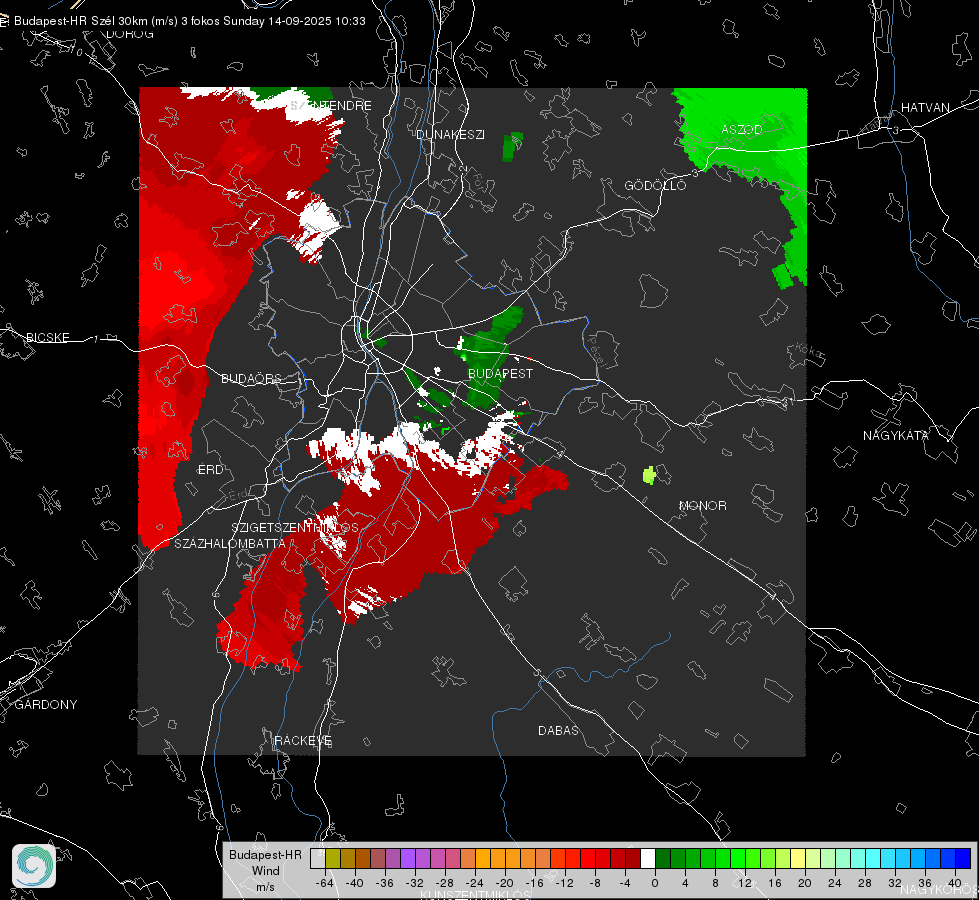This screenshot has height=900, width=979.
Task: Click the 'RÁCKEVE' town label
Action: (303, 741)
